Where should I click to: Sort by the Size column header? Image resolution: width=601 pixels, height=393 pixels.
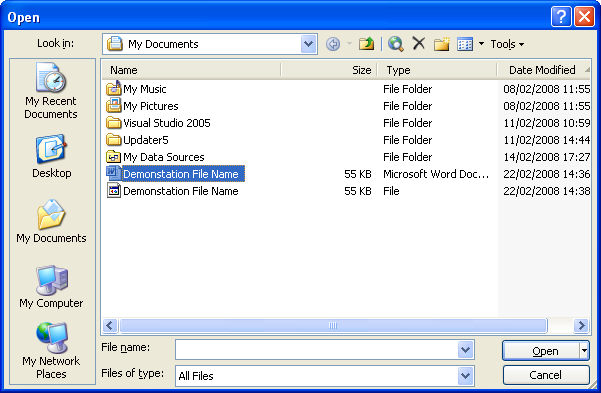(329, 70)
